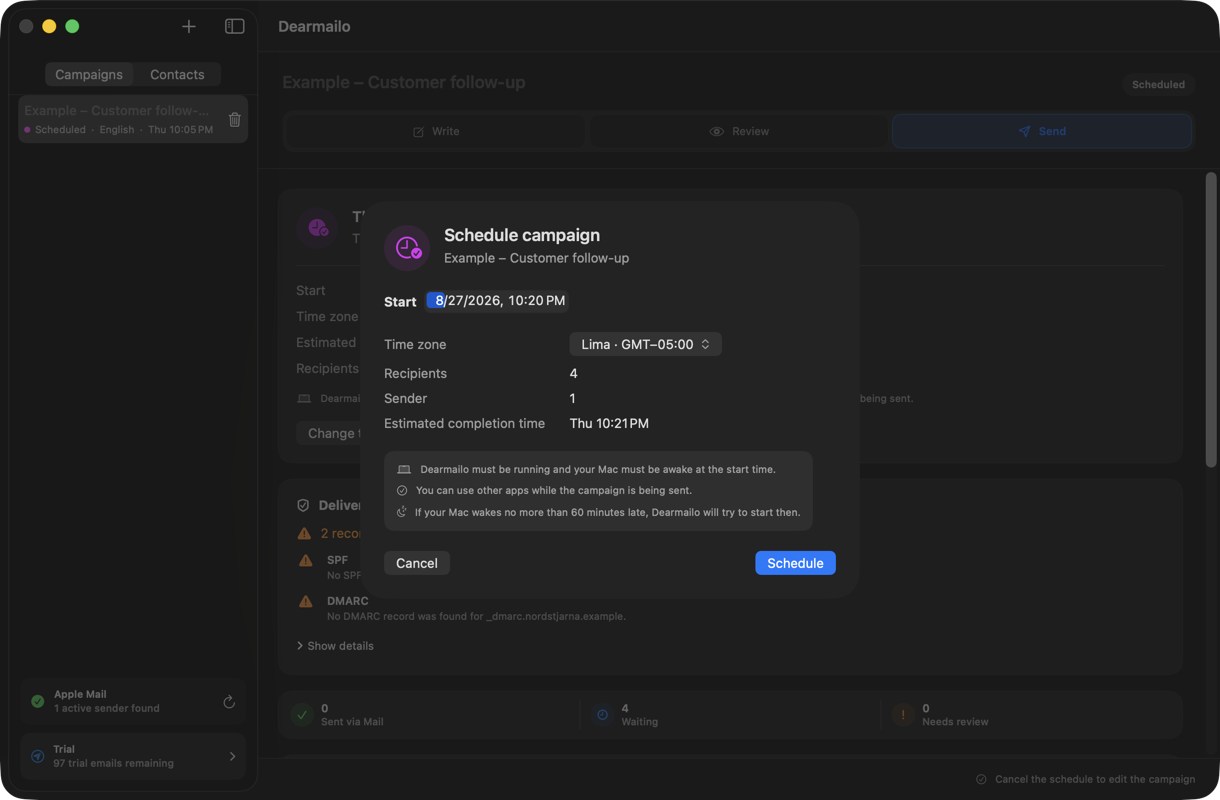Open the Lima time zone dropdown
The image size is (1220, 800).
(646, 344)
